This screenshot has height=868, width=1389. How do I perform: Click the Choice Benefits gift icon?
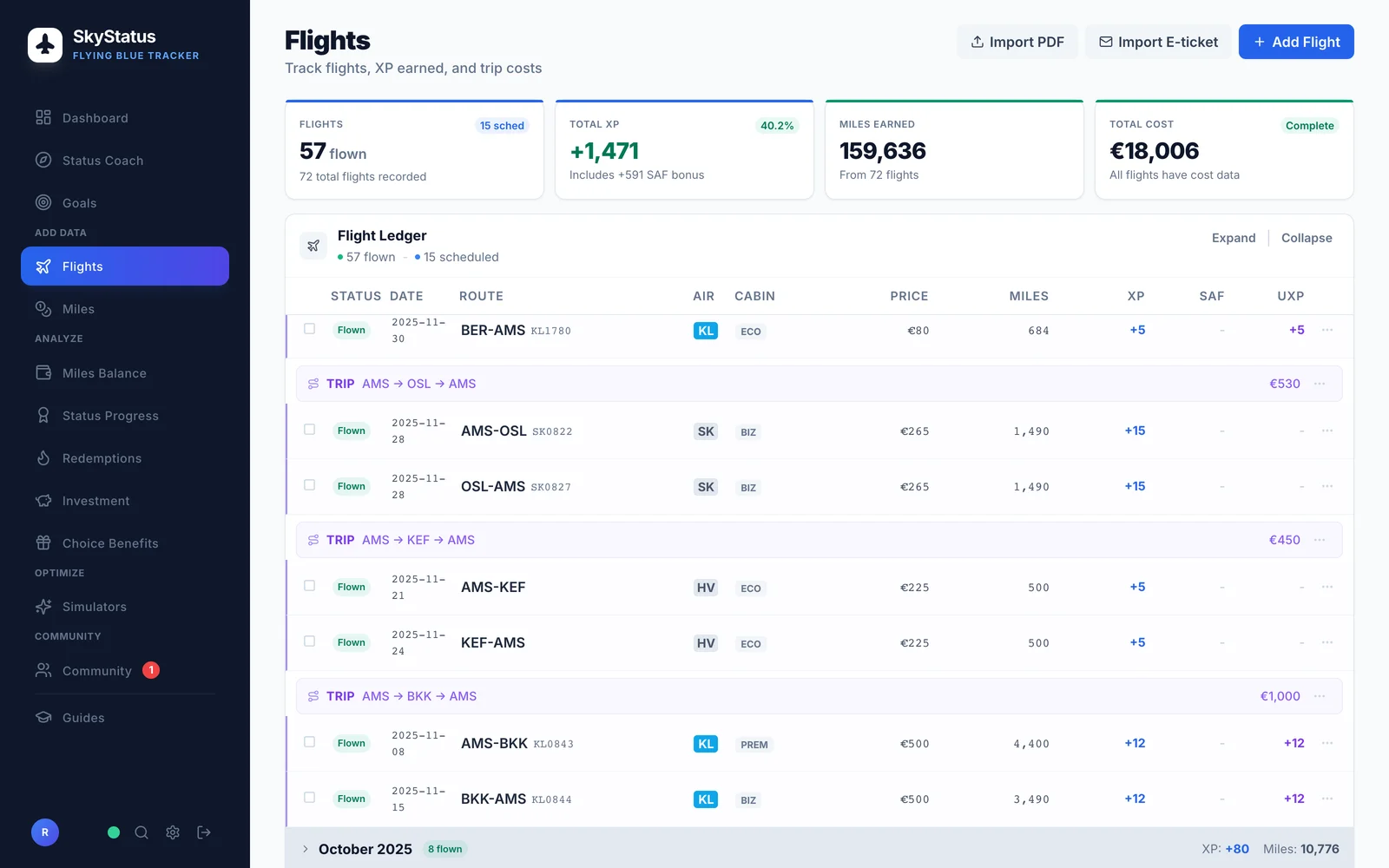click(43, 543)
